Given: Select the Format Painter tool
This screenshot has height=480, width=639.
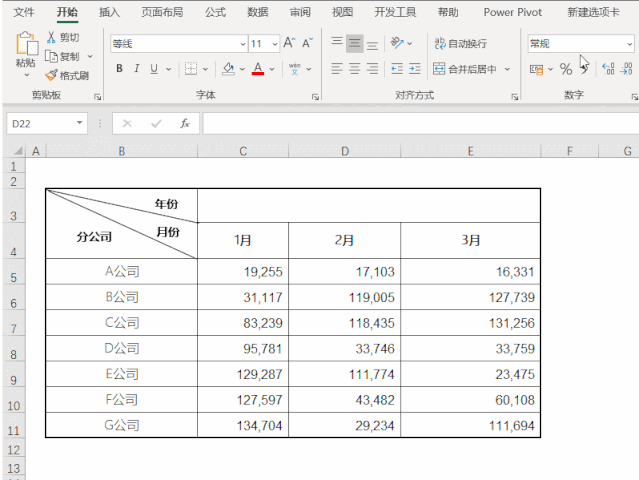Looking at the screenshot, I should pyautogui.click(x=51, y=75).
